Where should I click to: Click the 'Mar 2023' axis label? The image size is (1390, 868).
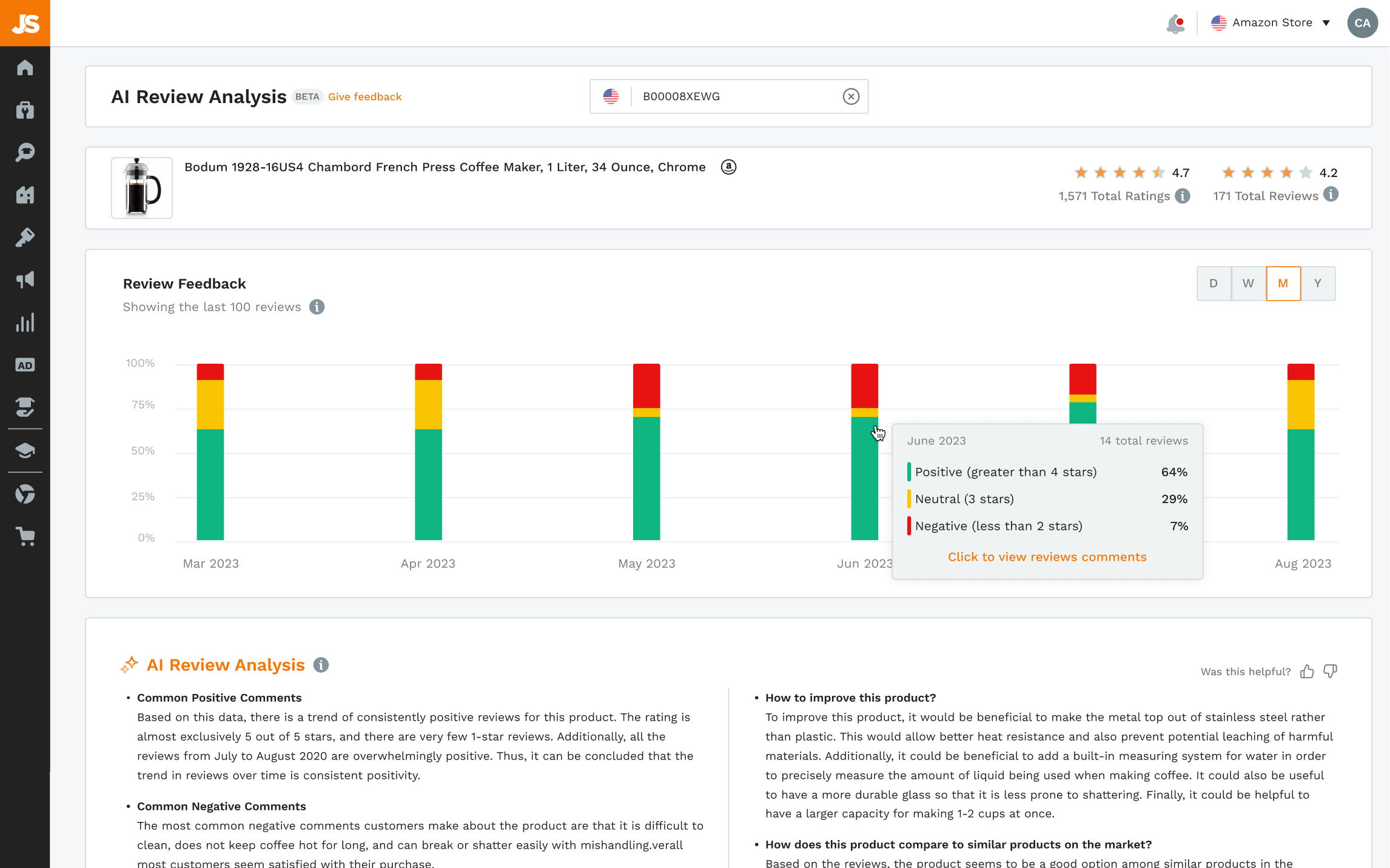pos(210,563)
